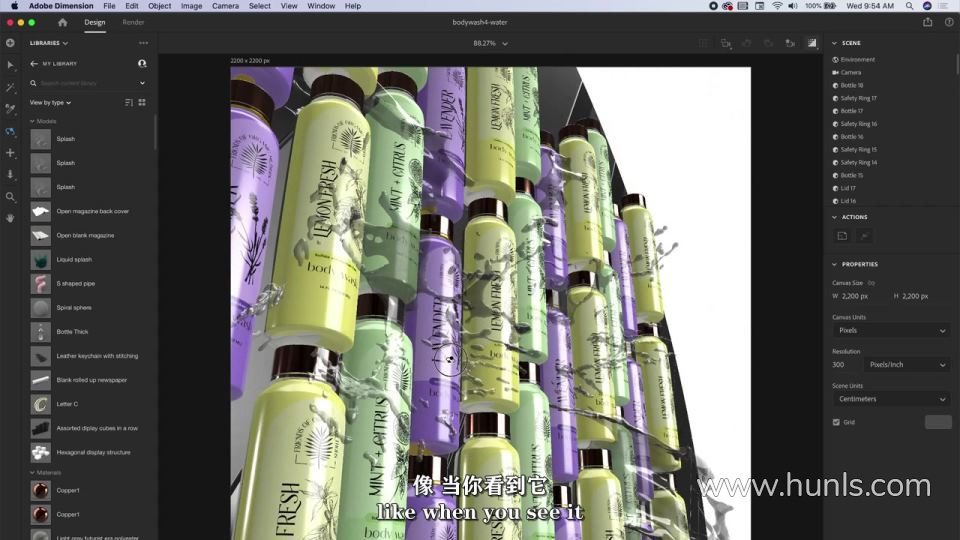The image size is (960, 540).
Task: Select the Select tool arrow
Action: pyautogui.click(x=10, y=65)
